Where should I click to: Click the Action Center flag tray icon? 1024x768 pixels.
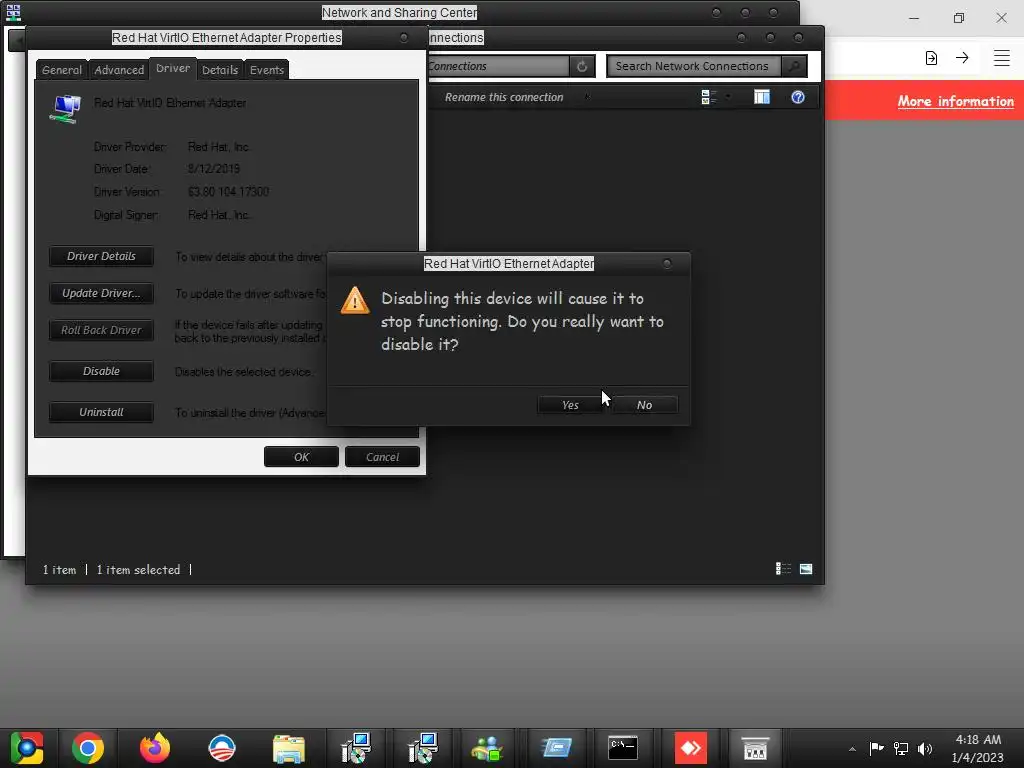876,748
